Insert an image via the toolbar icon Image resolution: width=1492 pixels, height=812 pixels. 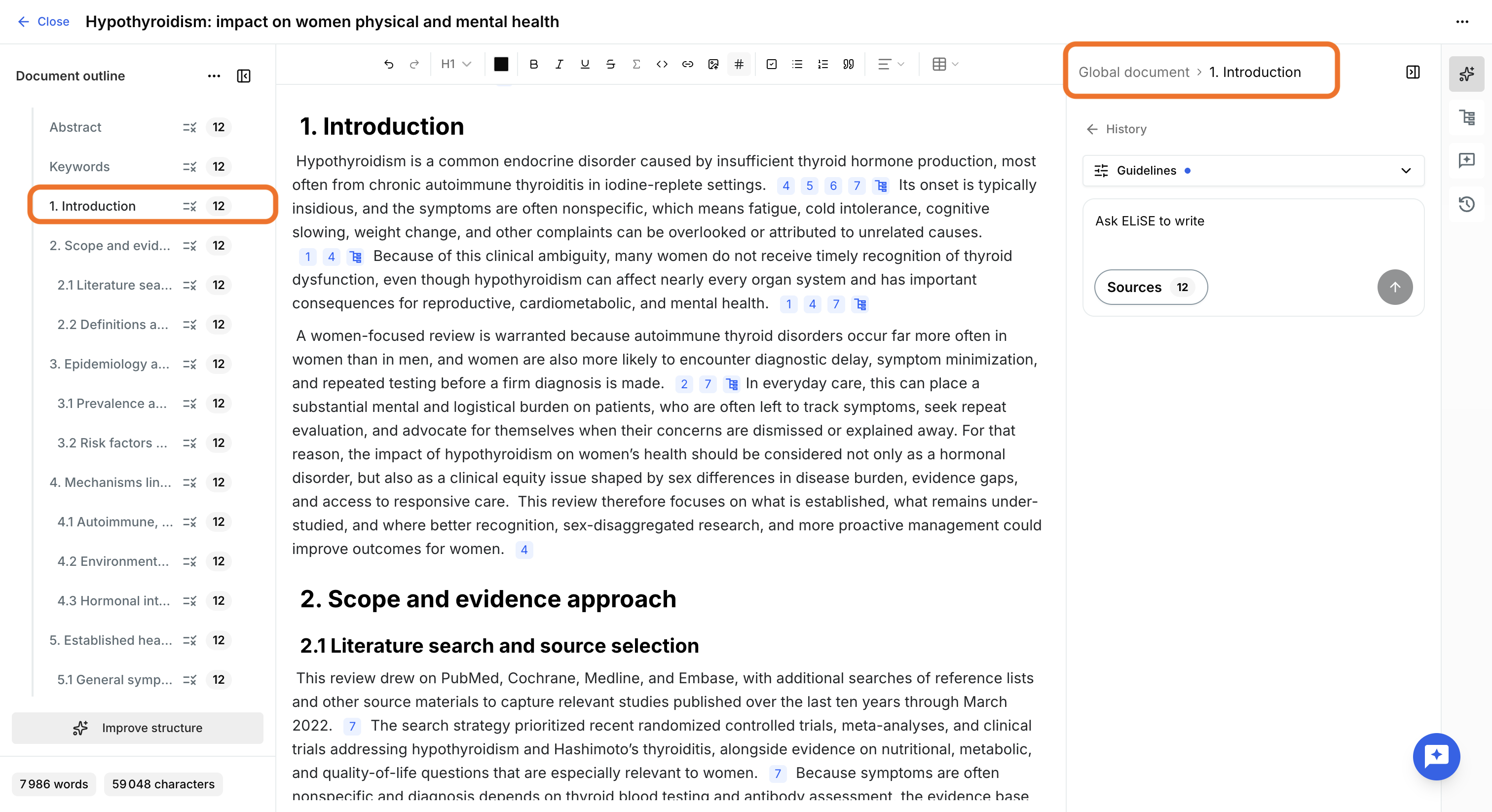coord(713,64)
